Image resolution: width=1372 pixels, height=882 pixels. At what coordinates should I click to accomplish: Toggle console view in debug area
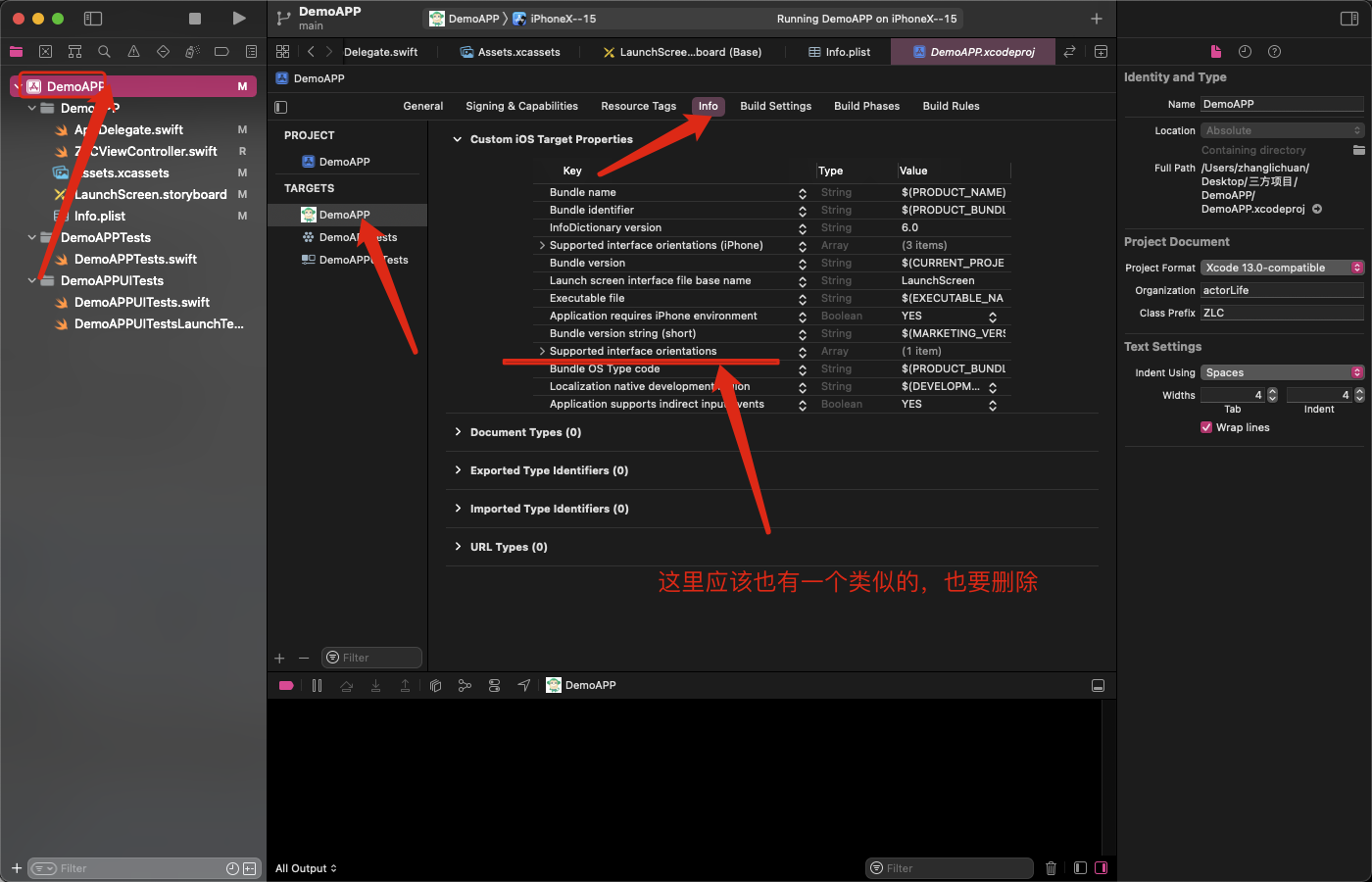coord(1101,868)
